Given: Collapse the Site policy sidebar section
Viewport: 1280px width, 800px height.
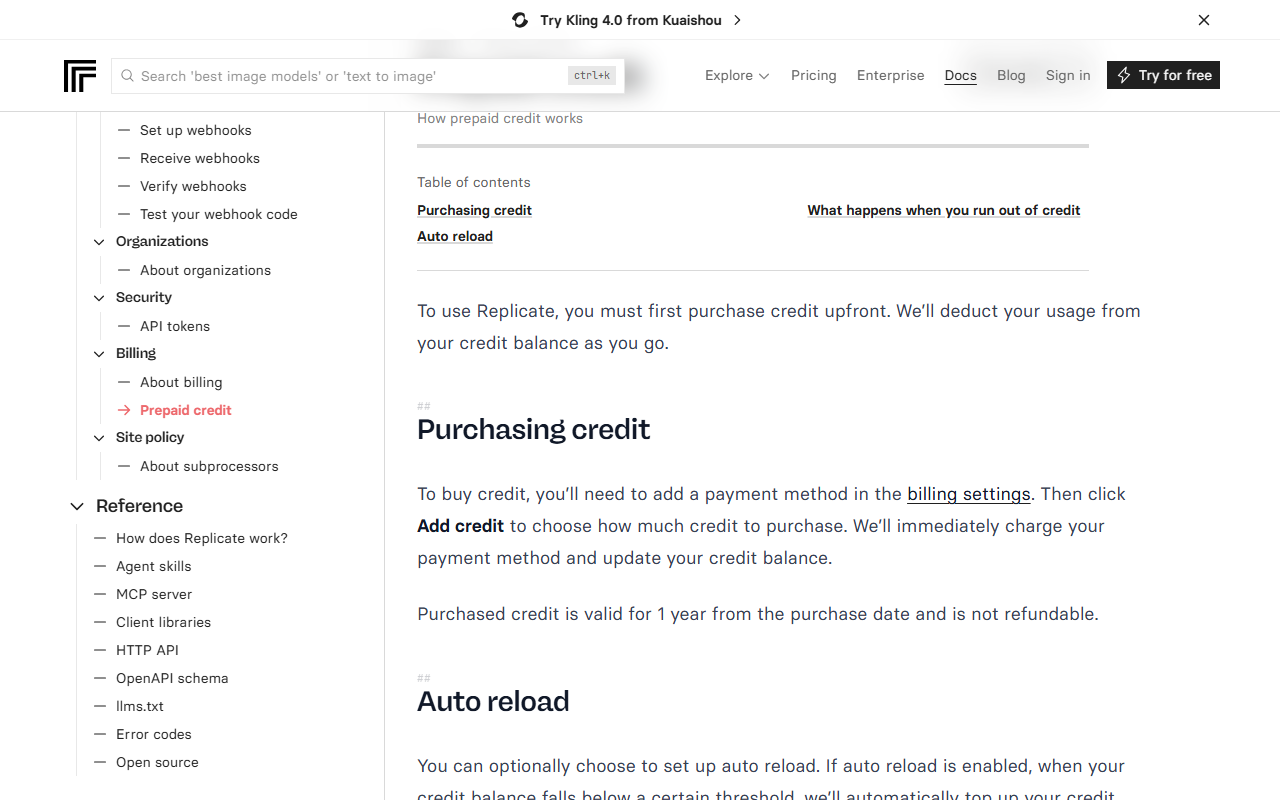Looking at the screenshot, I should (x=99, y=438).
